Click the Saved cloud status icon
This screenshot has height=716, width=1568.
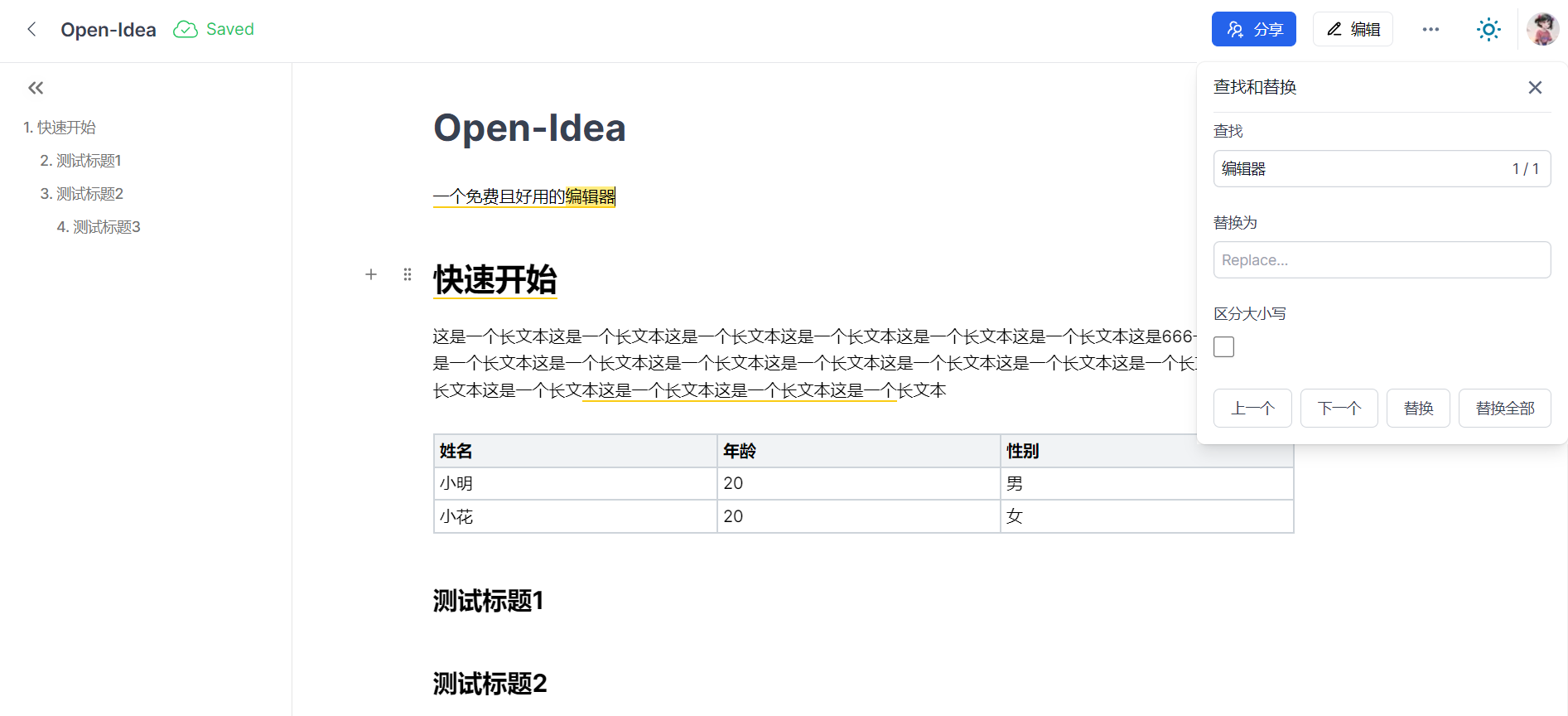point(186,30)
